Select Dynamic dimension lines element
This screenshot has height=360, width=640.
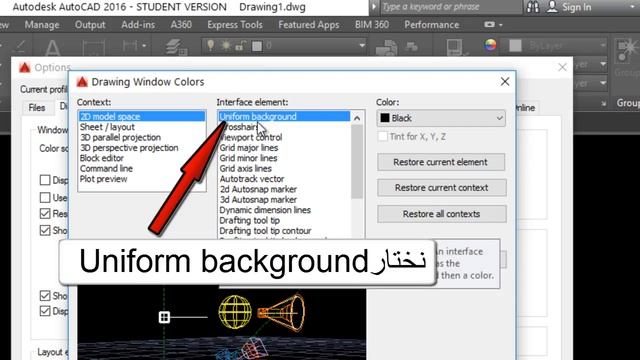[265, 210]
